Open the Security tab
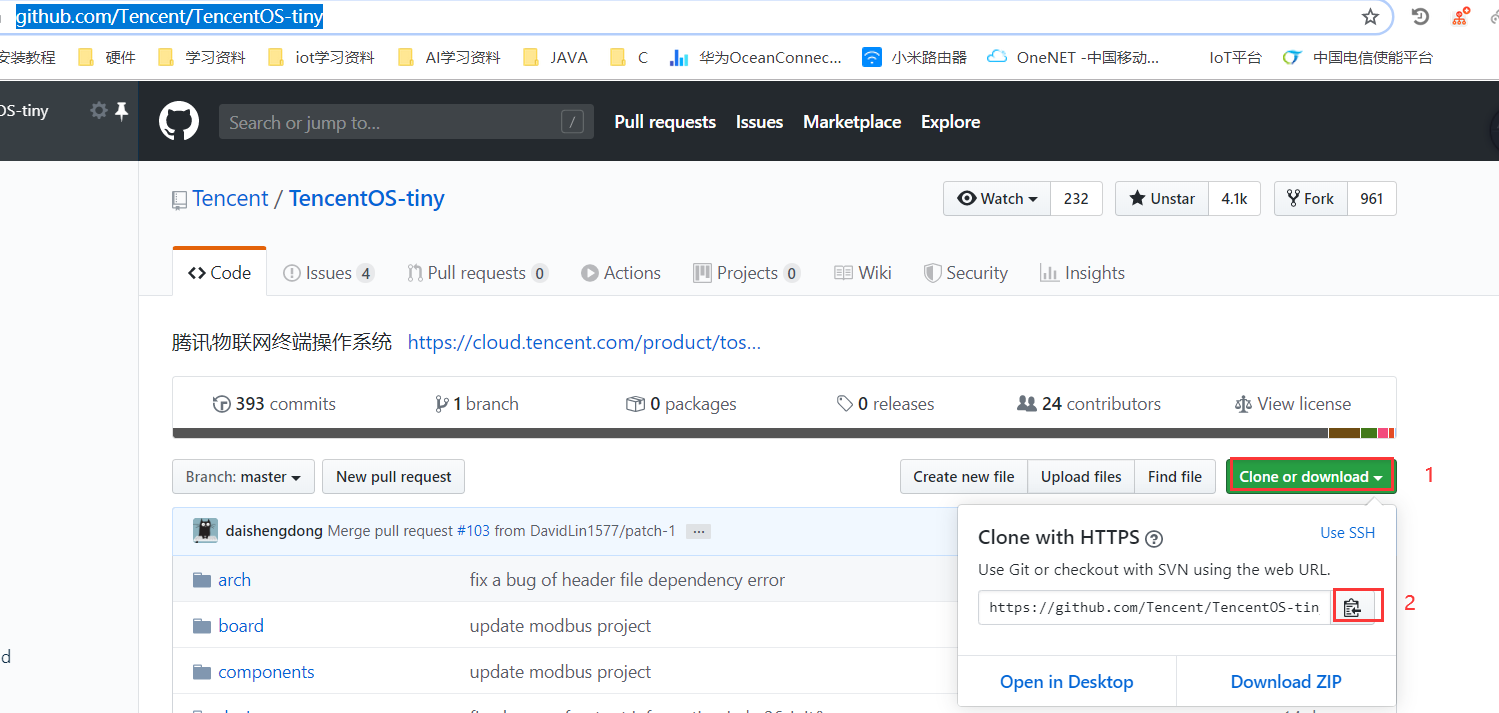The height and width of the screenshot is (713, 1499). (965, 273)
